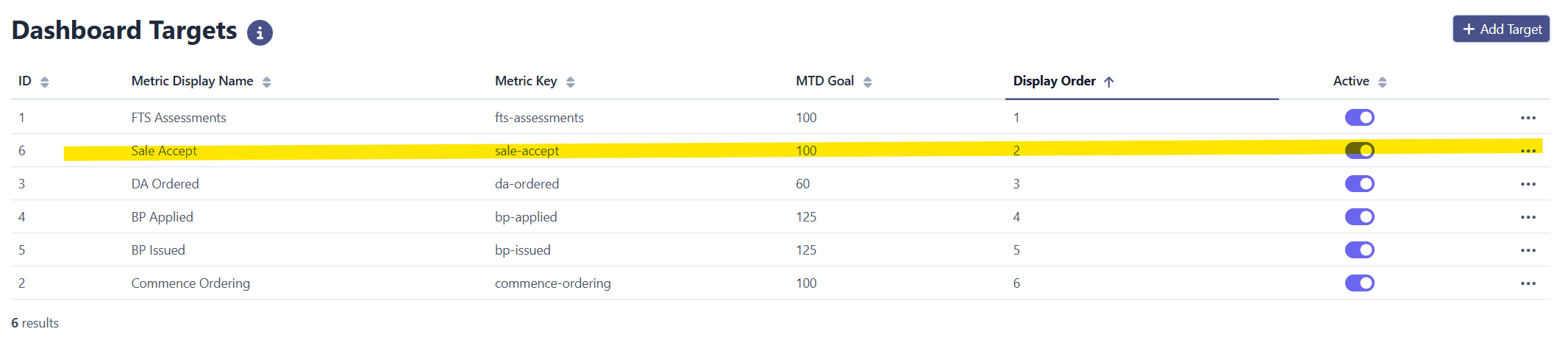The height and width of the screenshot is (354, 1568).
Task: Open the three-dot menu for DA Ordered
Action: tap(1528, 184)
